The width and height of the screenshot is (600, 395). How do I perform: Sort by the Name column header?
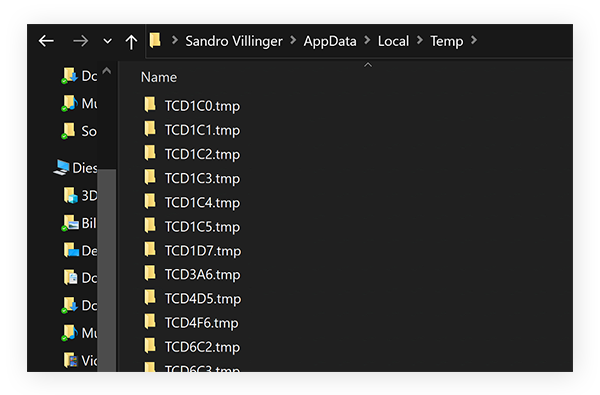(159, 77)
